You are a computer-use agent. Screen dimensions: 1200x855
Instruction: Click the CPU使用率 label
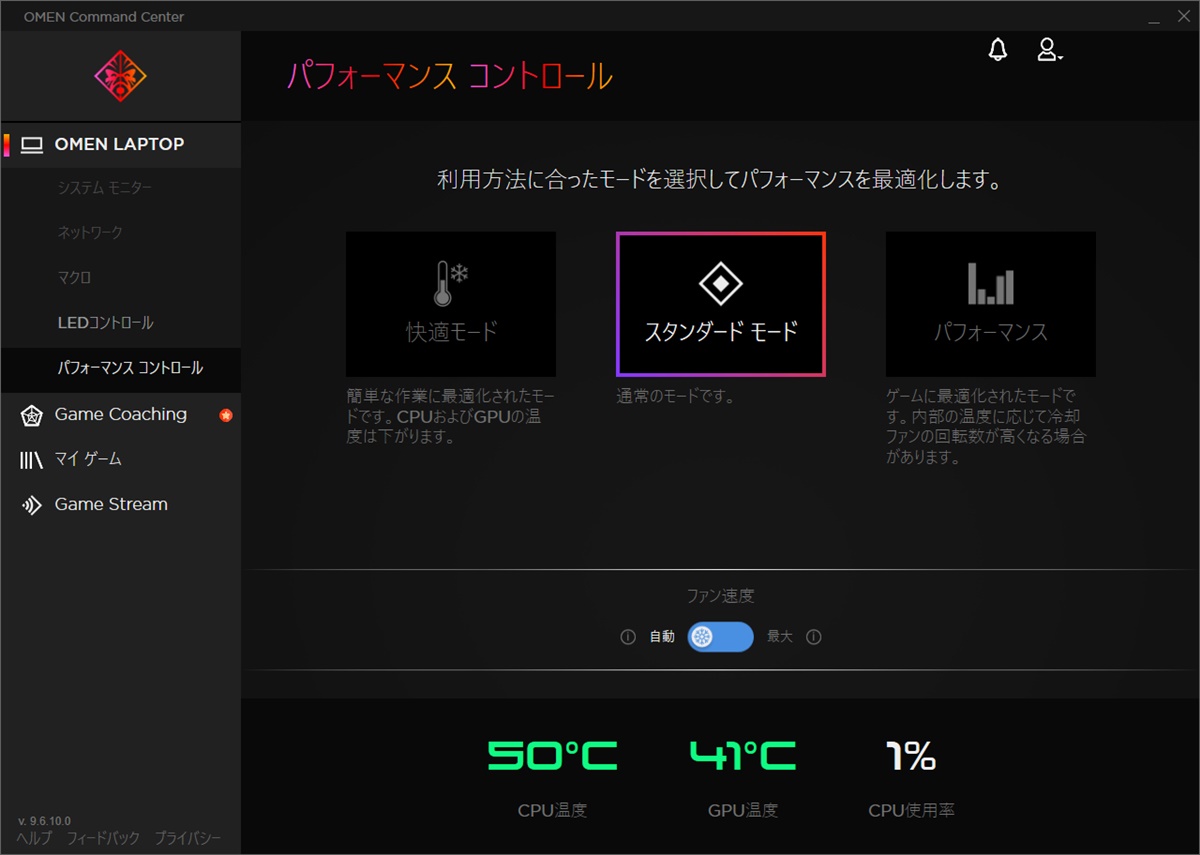tap(911, 811)
